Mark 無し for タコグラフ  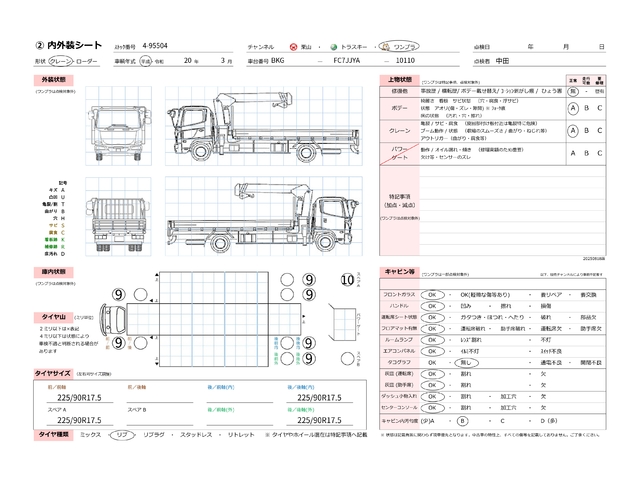(433, 367)
